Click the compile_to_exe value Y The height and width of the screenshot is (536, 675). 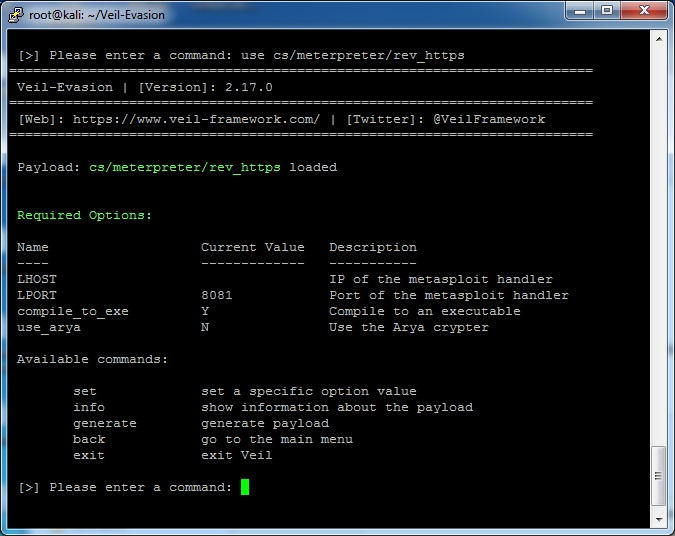[x=205, y=311]
